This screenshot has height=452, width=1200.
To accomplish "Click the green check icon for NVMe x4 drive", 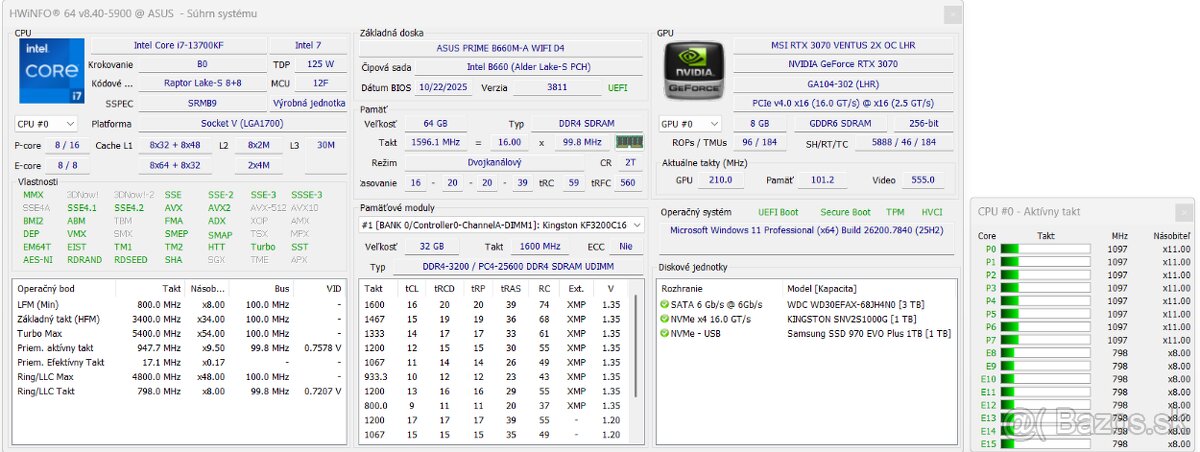I will tap(665, 318).
